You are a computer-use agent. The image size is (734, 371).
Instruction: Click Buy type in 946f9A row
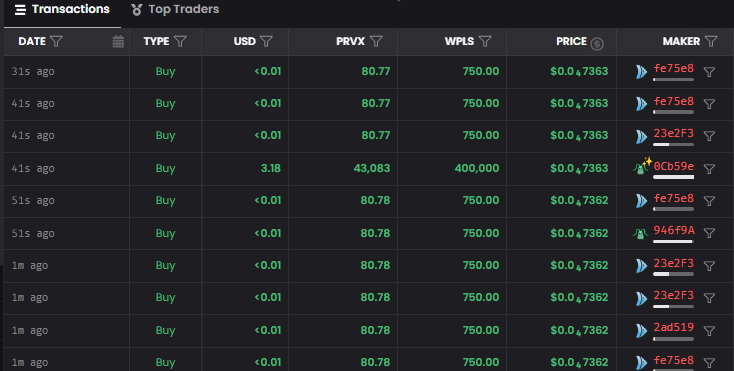click(x=165, y=233)
